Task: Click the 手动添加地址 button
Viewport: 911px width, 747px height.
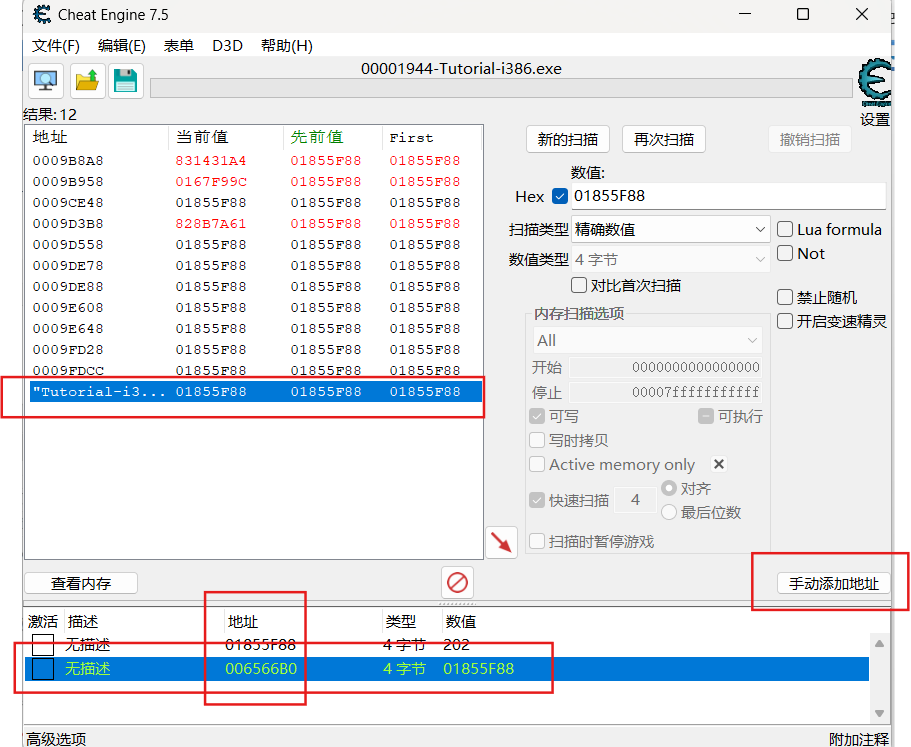Action: [x=833, y=583]
